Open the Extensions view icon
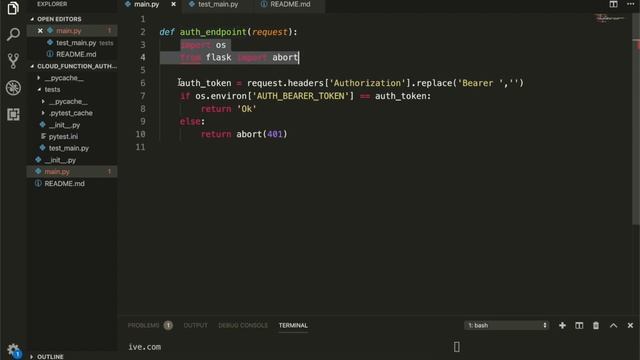This screenshot has height=360, width=640. coord(13,114)
